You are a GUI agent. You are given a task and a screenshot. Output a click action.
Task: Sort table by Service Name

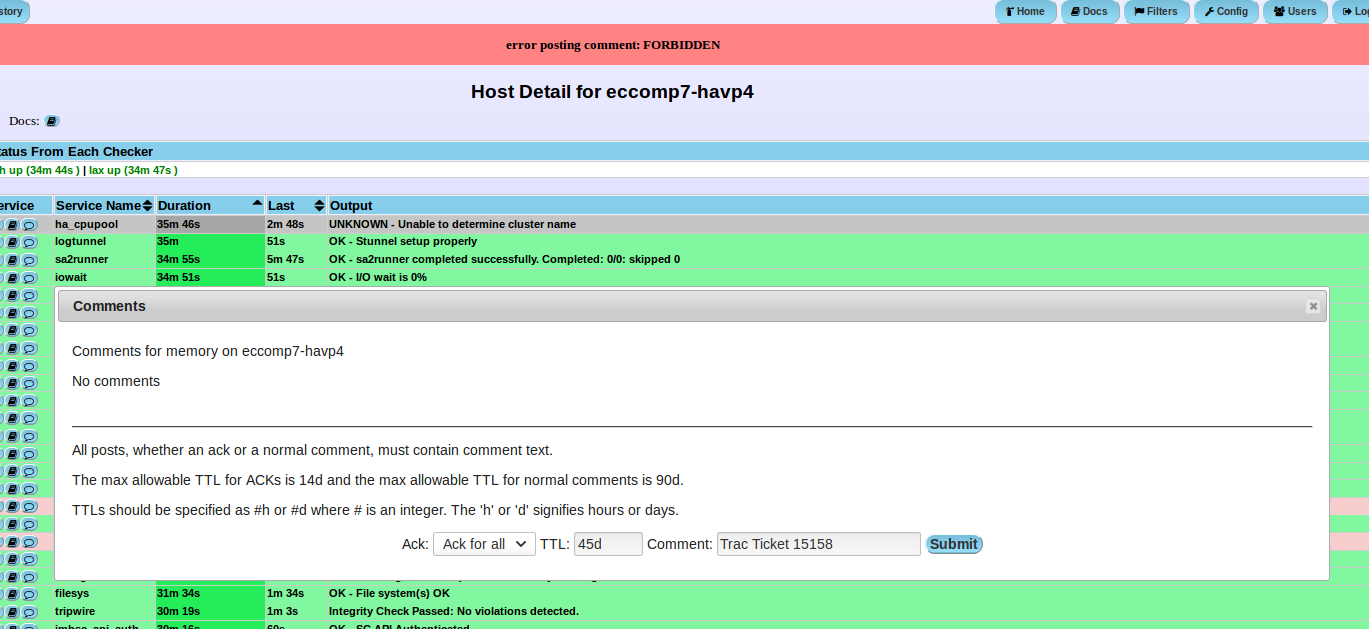(104, 205)
